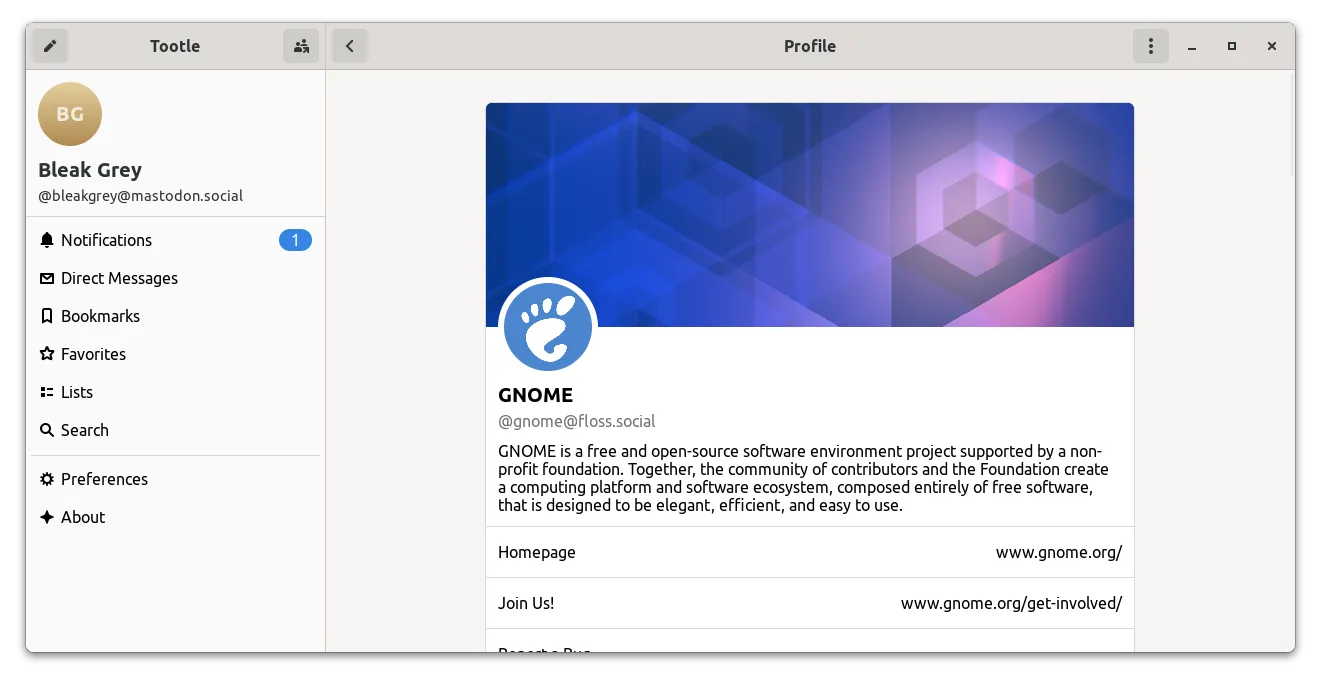Open Preferences in the sidebar
The height and width of the screenshot is (681, 1321).
[176, 479]
